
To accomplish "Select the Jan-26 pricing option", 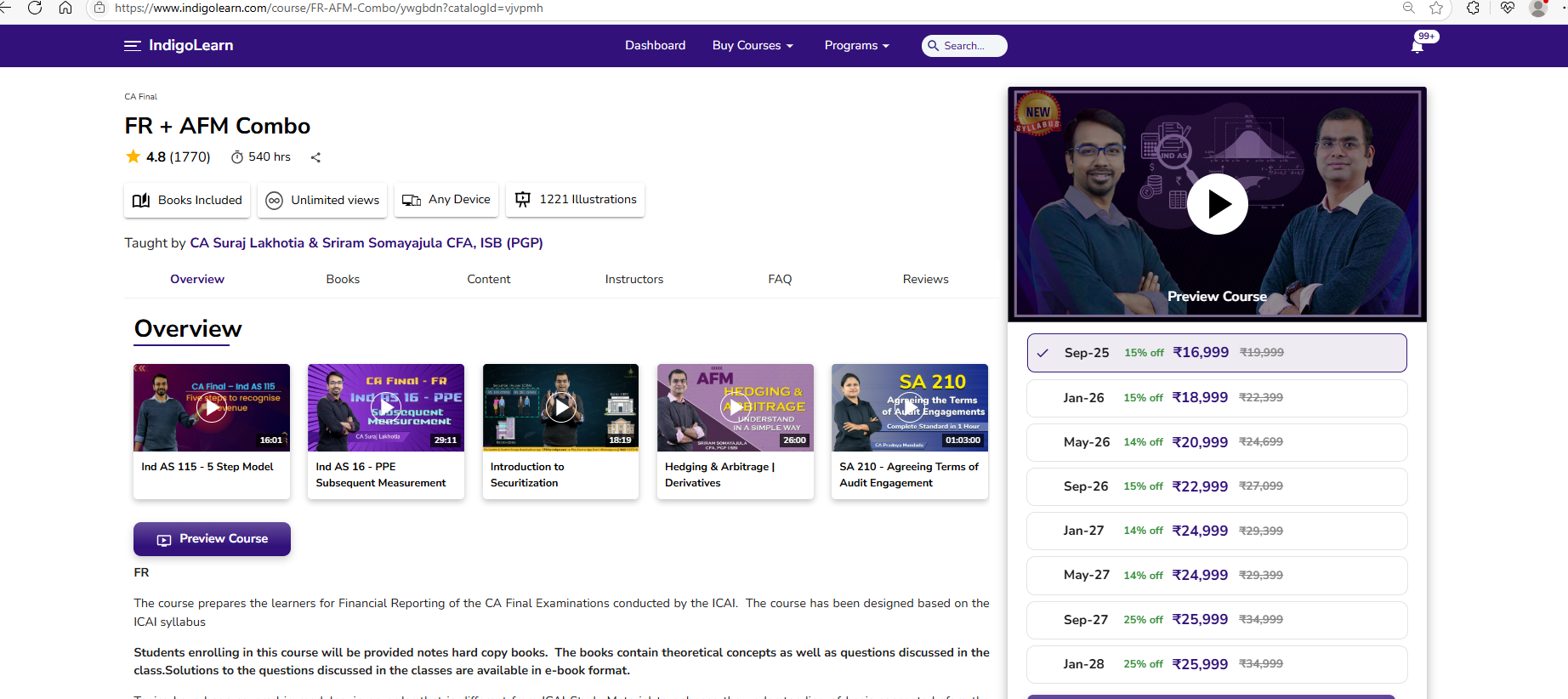I will tap(1216, 398).
